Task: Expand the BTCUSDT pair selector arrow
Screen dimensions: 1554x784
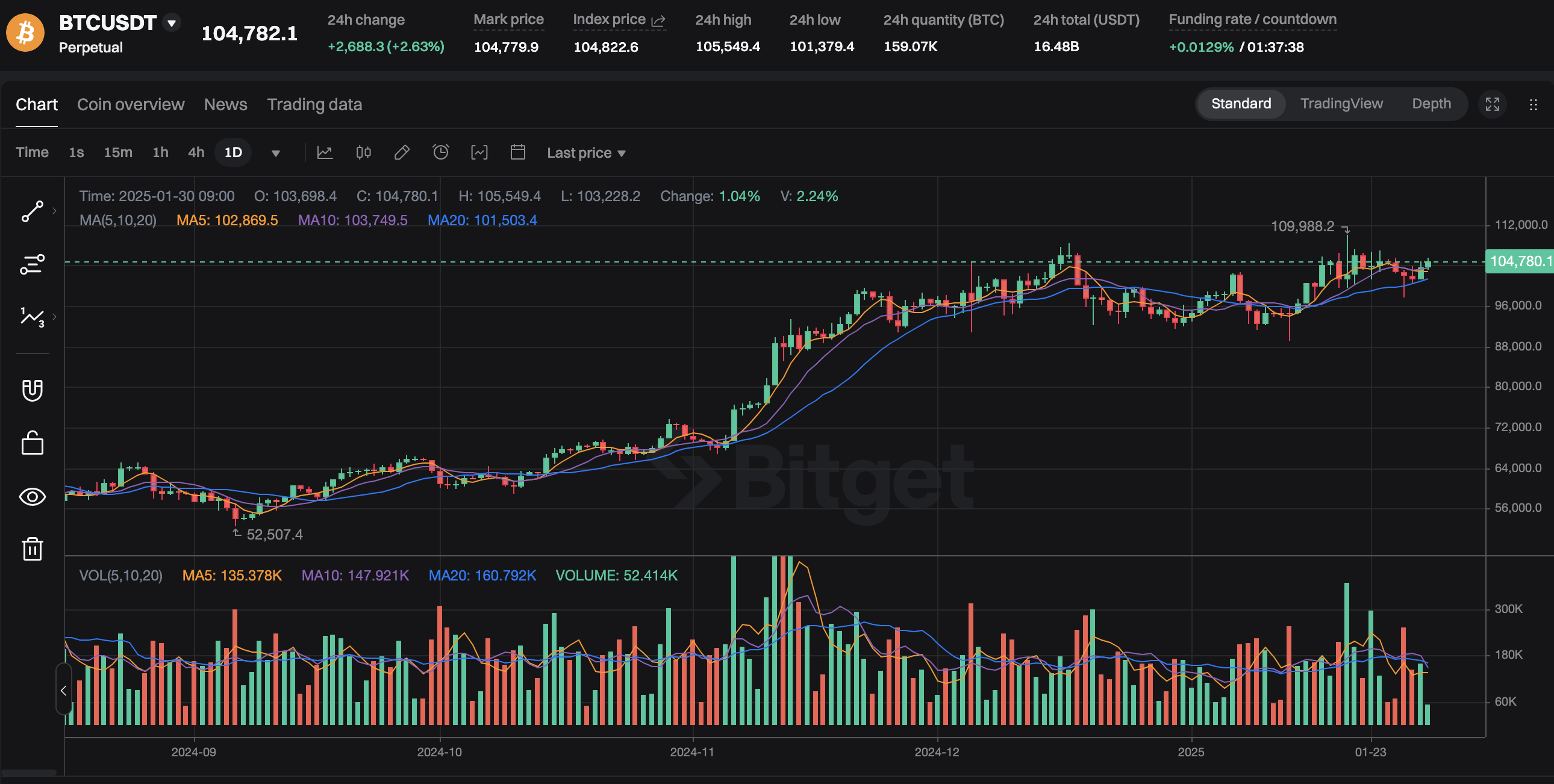Action: [x=172, y=23]
